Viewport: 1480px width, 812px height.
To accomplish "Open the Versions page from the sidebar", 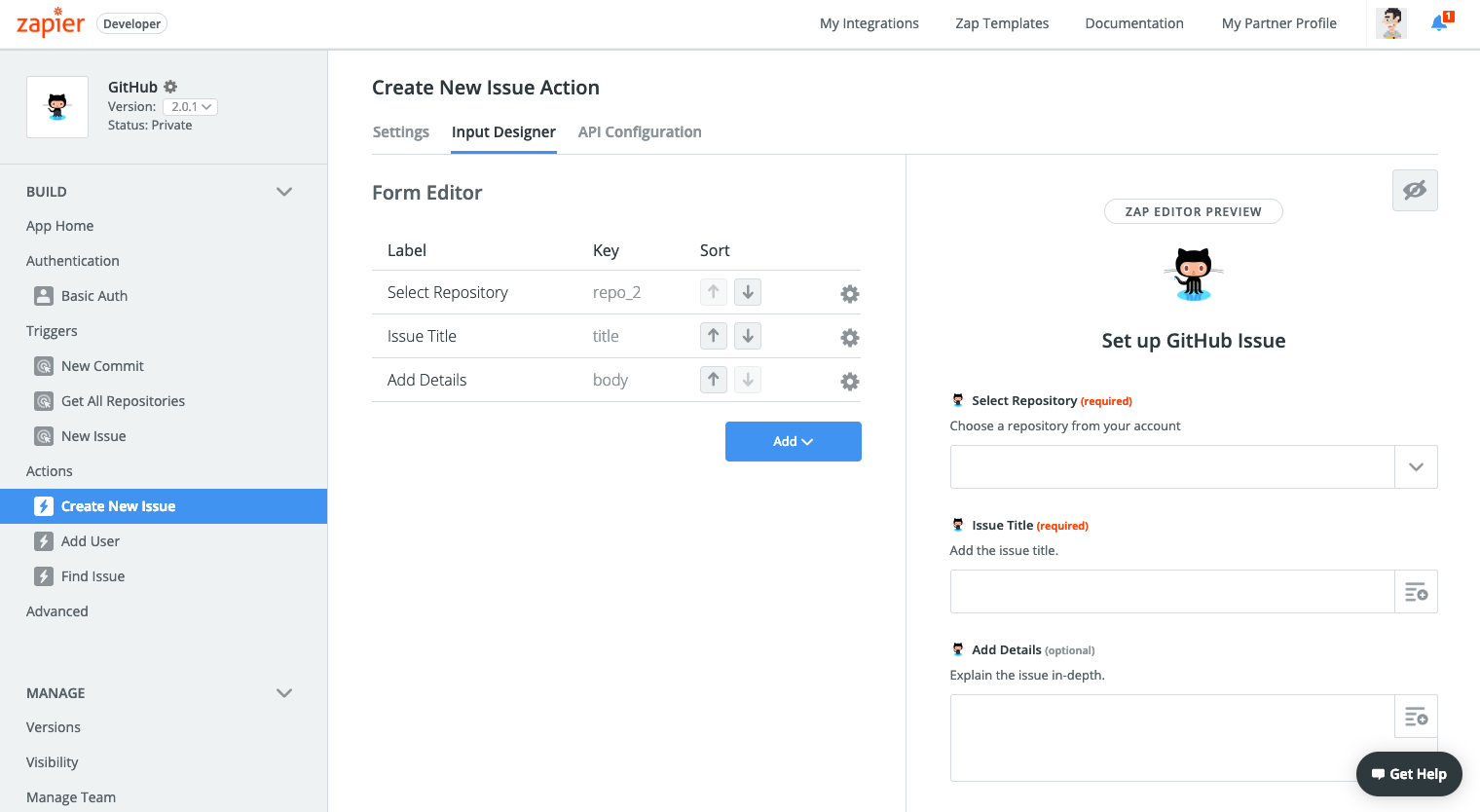I will 54,726.
